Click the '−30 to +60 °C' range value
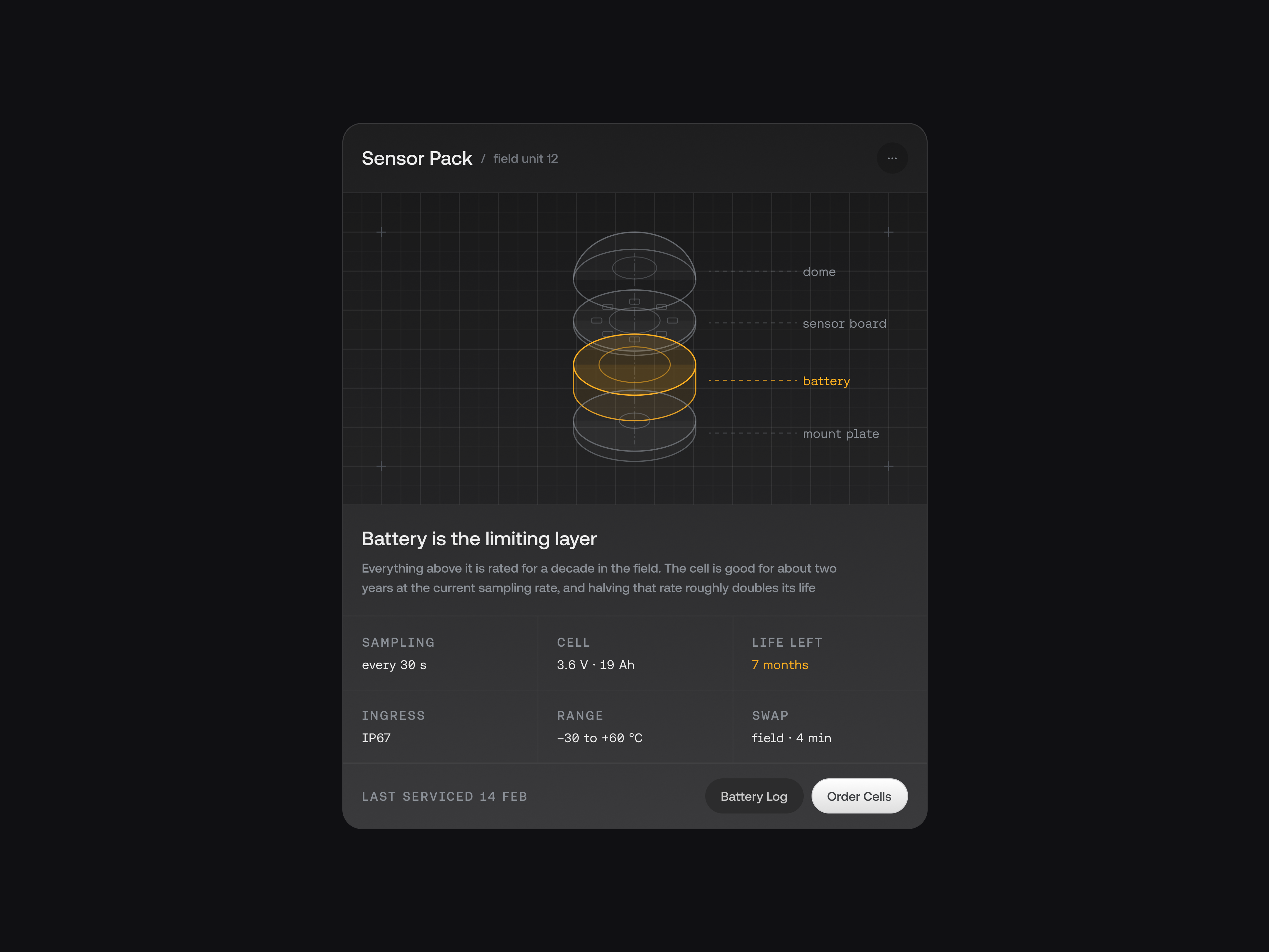The image size is (1269, 952). click(x=600, y=738)
